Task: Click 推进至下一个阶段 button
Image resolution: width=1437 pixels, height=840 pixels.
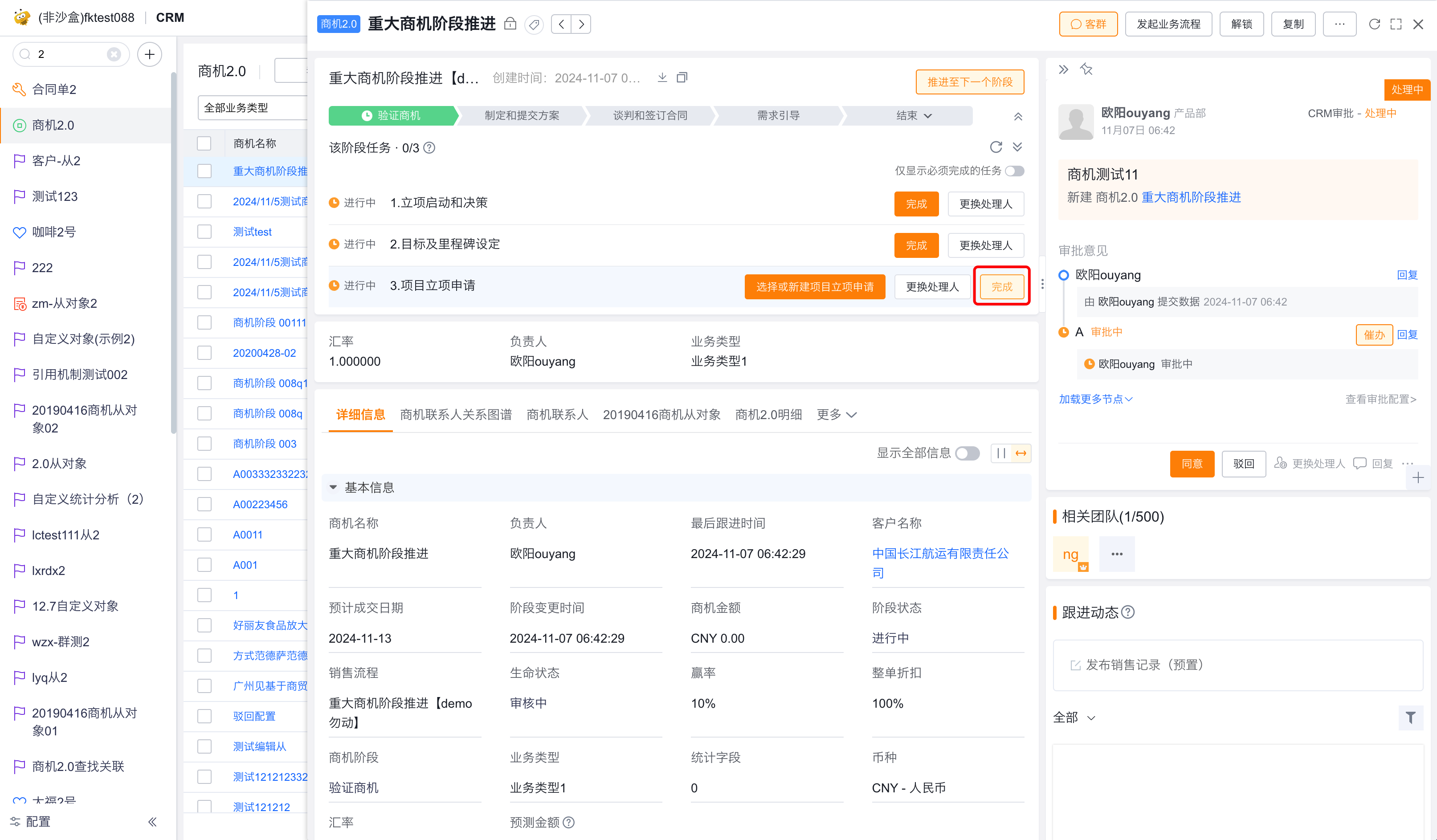Action: point(970,82)
